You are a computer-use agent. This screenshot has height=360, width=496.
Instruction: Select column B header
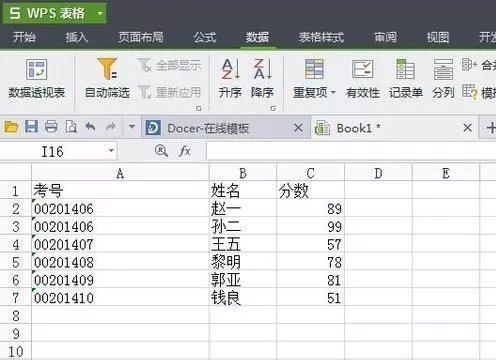click(x=243, y=173)
